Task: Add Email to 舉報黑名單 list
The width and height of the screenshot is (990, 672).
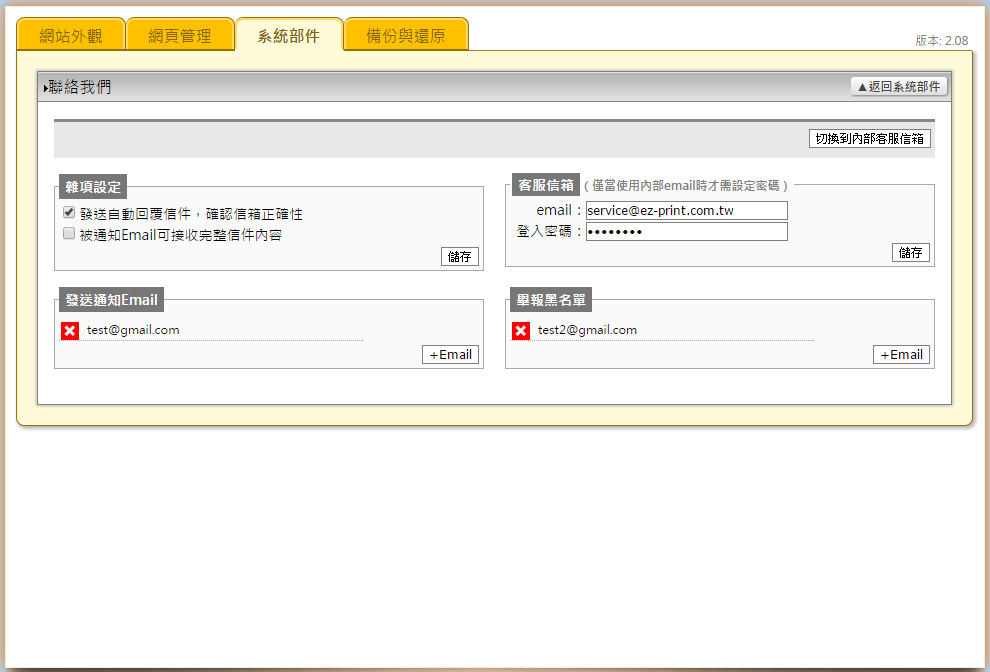Action: pos(901,355)
